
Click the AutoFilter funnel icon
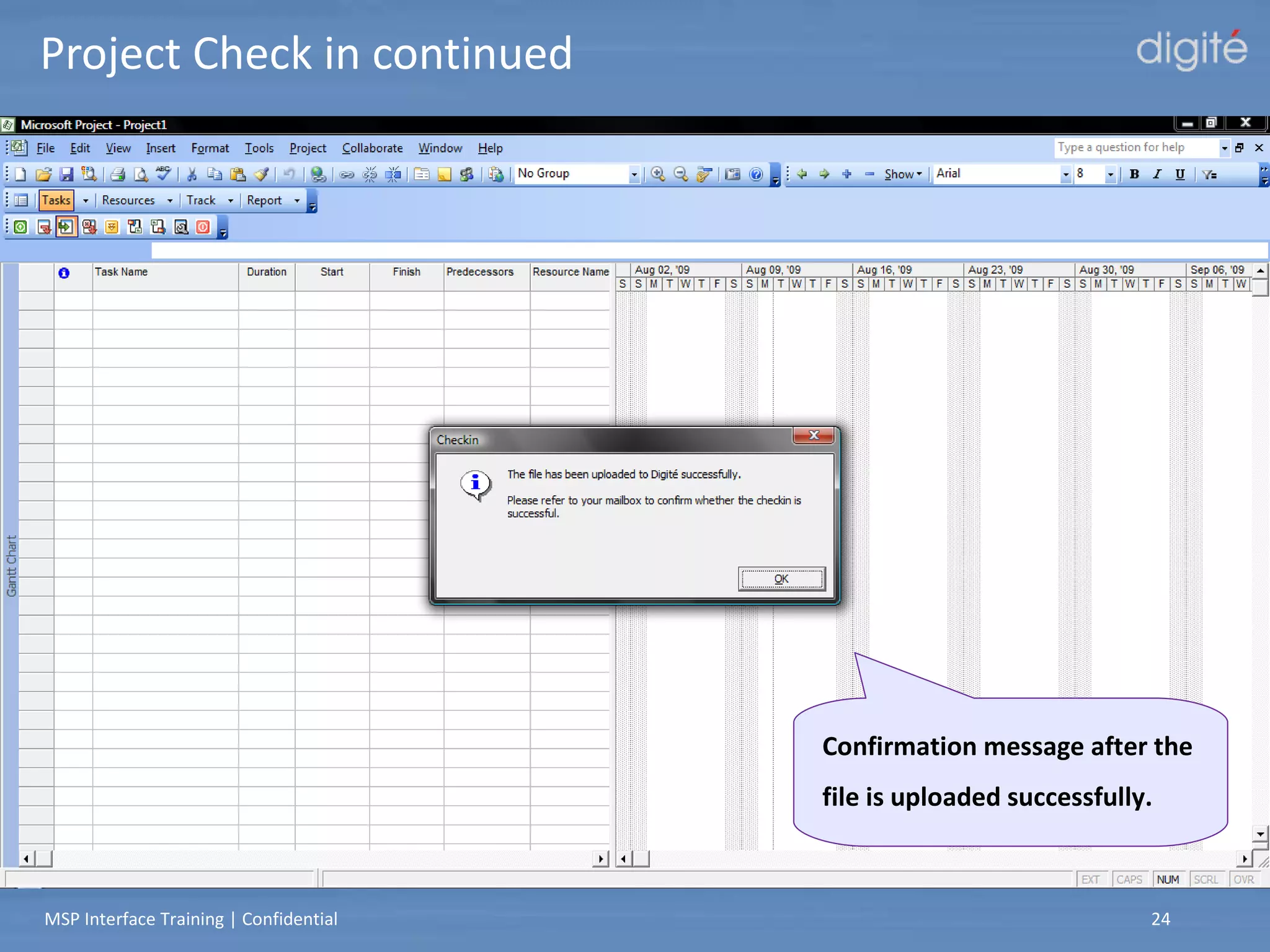point(1210,174)
